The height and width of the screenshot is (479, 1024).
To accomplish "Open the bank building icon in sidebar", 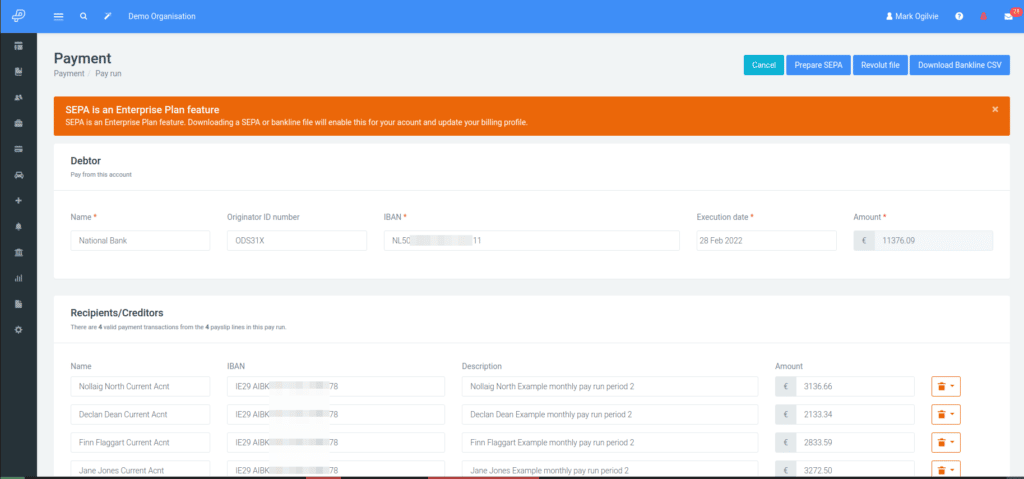I will 18,252.
